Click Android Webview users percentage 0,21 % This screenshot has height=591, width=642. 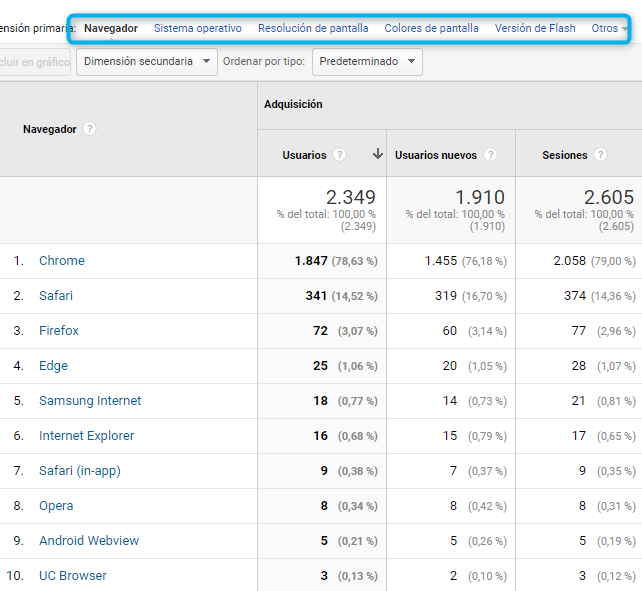tap(357, 541)
